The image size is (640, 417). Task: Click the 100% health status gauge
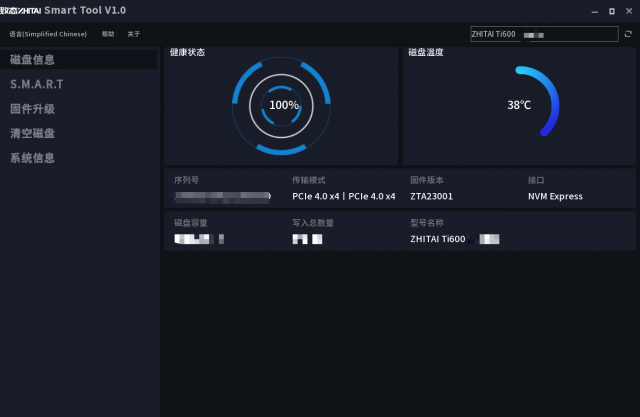pyautogui.click(x=281, y=106)
